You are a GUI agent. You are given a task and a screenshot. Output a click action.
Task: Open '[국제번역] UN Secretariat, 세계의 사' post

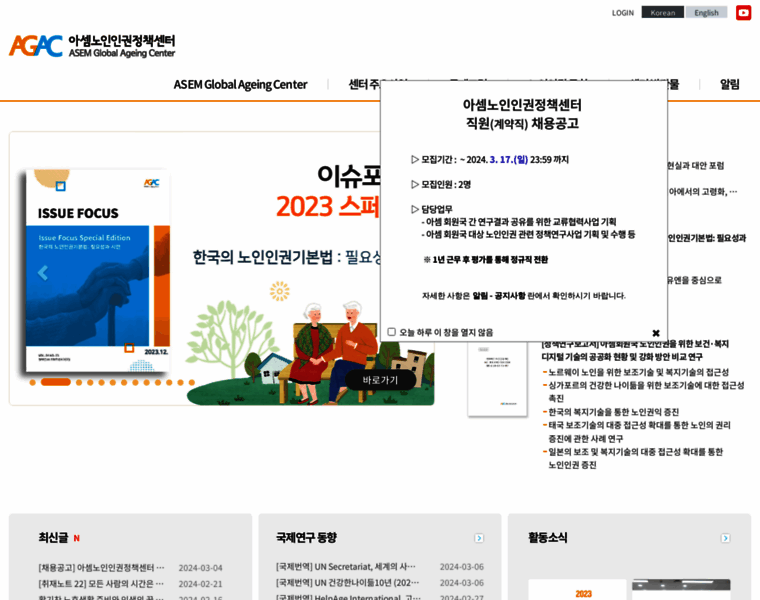tap(346, 567)
